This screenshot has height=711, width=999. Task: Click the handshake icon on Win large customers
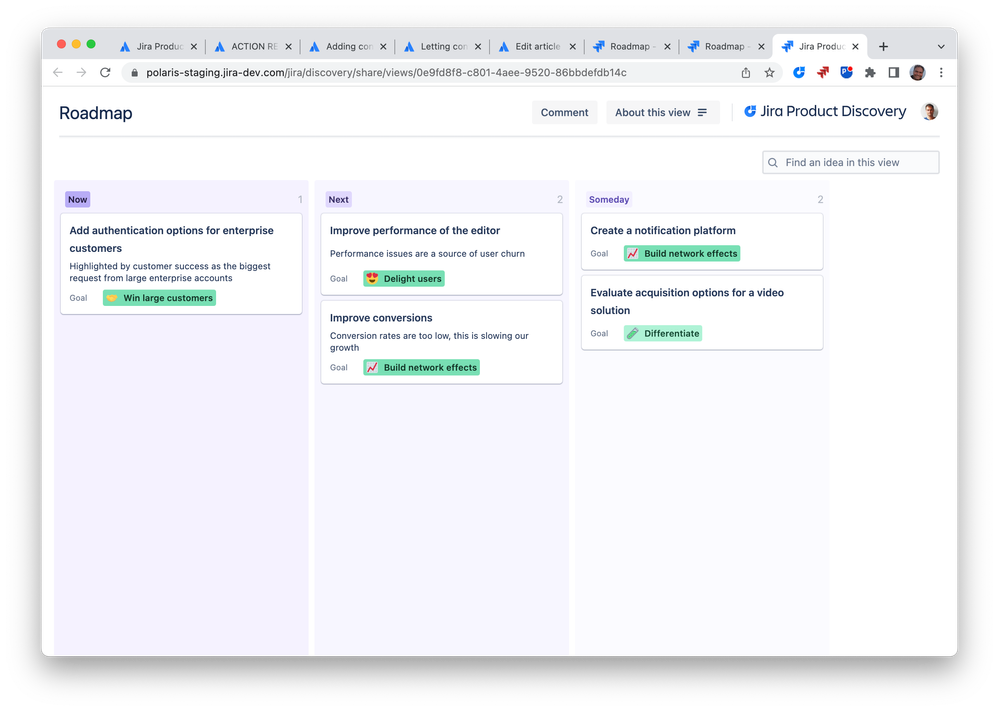(x=111, y=298)
